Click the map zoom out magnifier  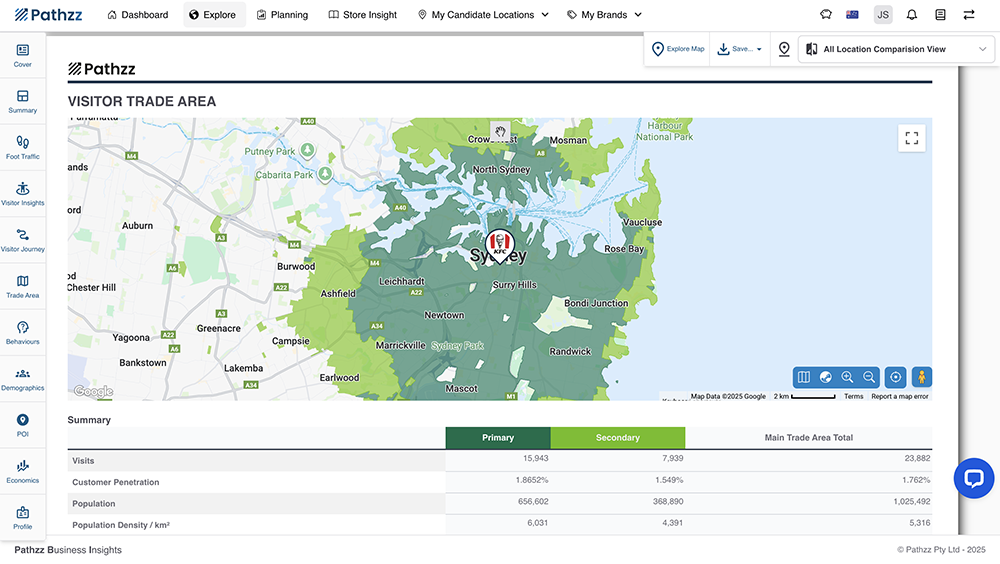[869, 377]
